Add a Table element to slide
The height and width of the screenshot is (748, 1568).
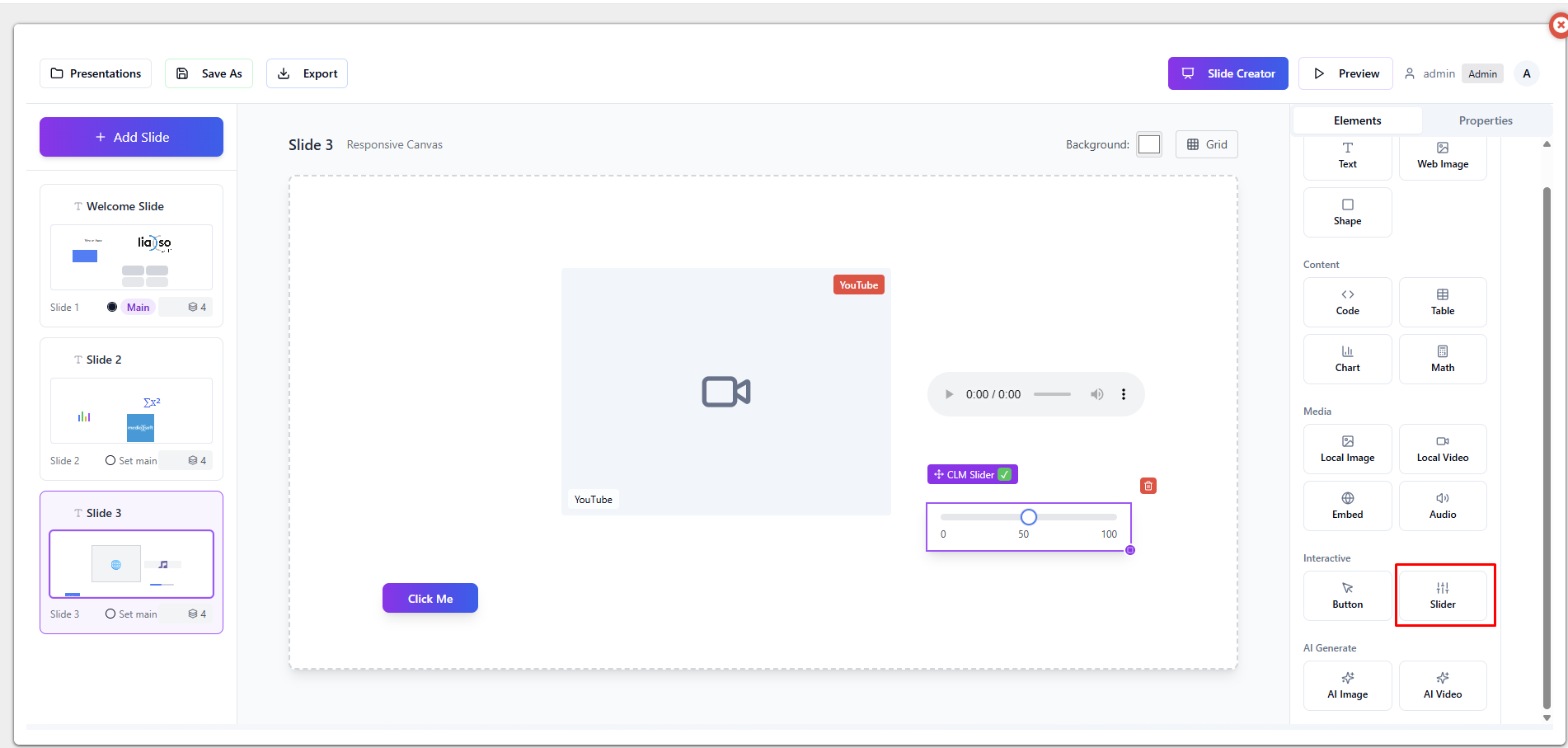[1442, 302]
